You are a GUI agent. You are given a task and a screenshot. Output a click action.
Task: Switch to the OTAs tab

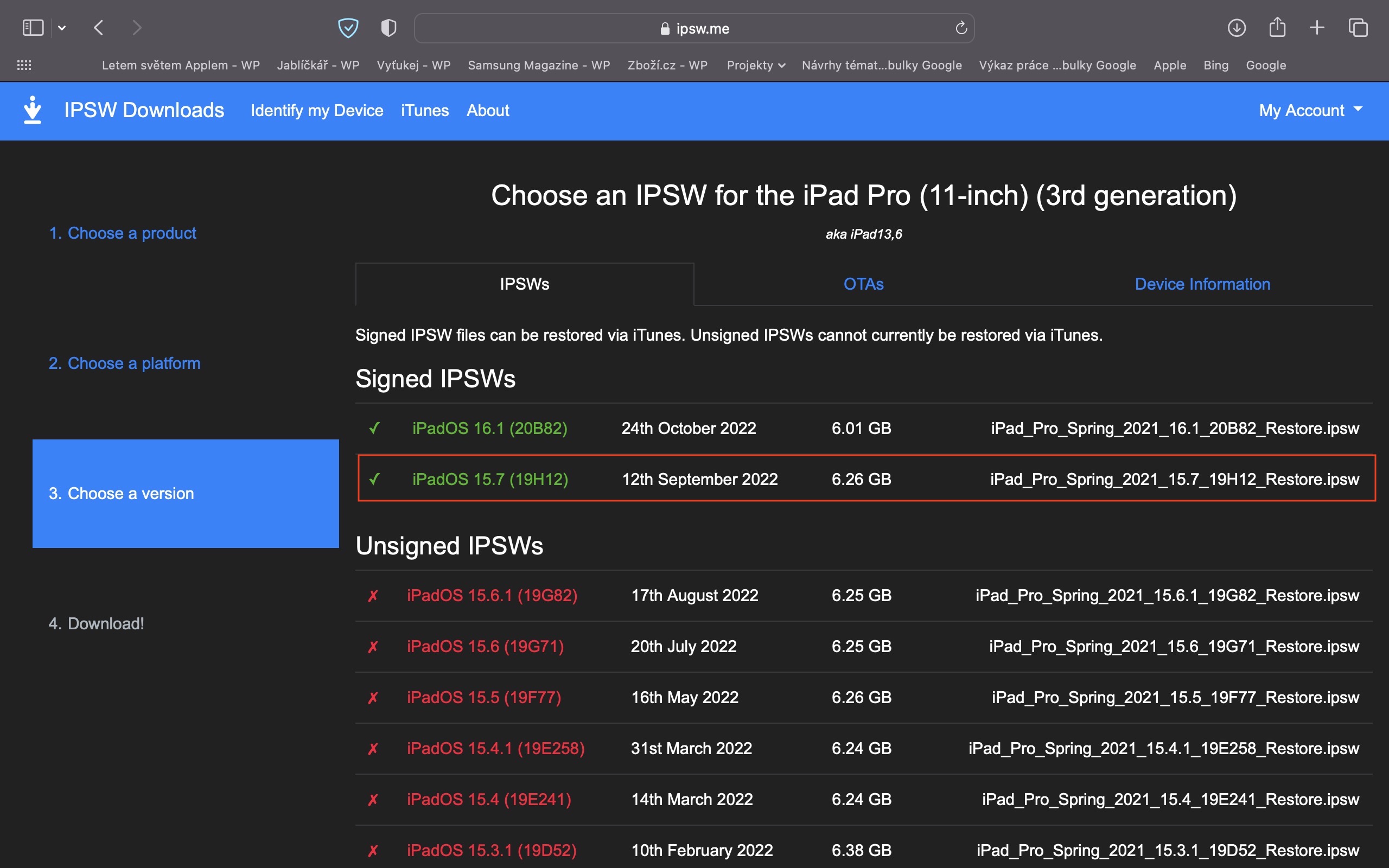coord(863,284)
